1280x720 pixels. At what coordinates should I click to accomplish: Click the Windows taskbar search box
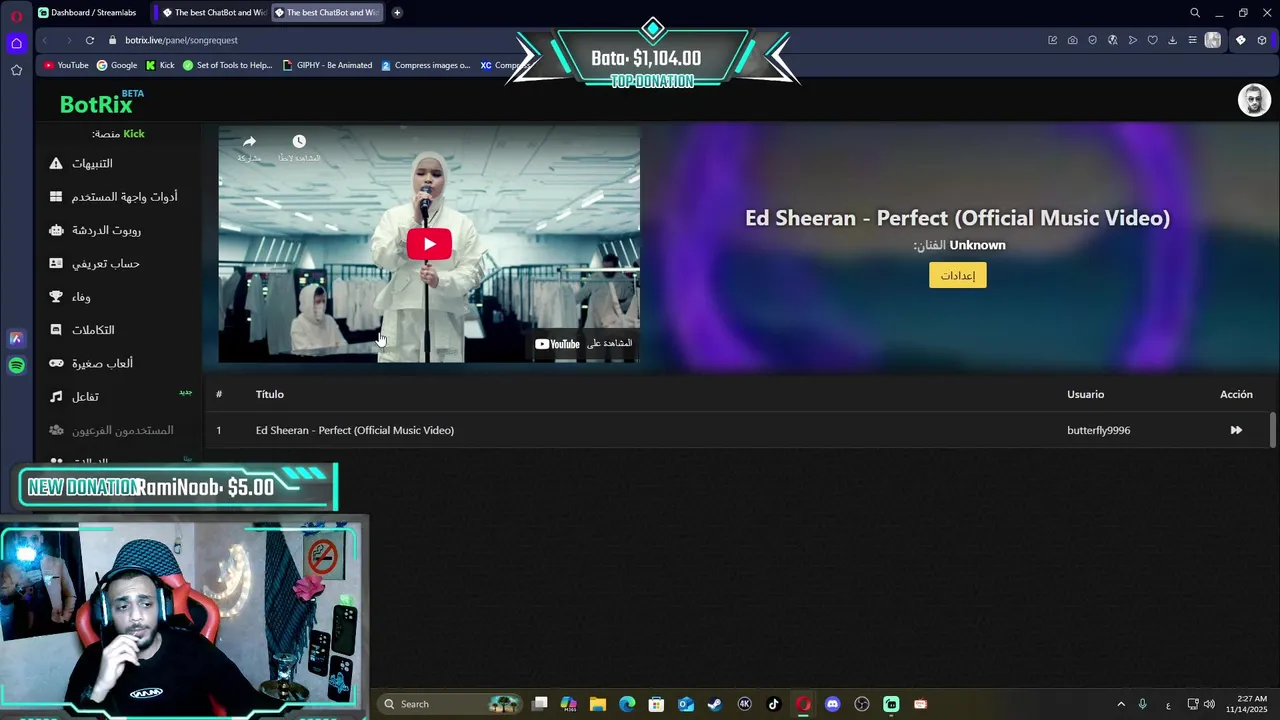click(x=448, y=704)
